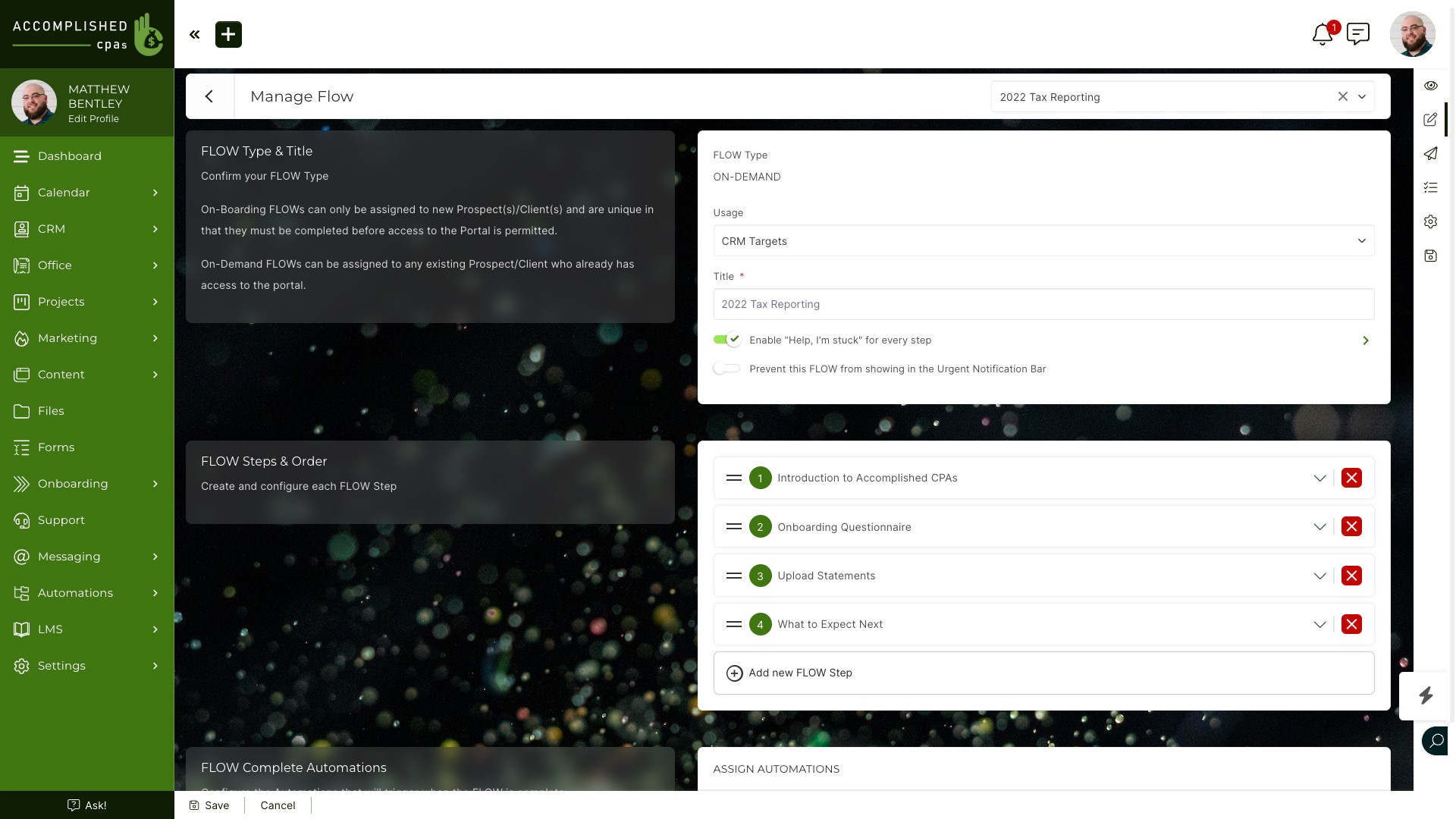This screenshot has height=819, width=1456.
Task: Click the paper plane send icon
Action: click(x=1430, y=154)
